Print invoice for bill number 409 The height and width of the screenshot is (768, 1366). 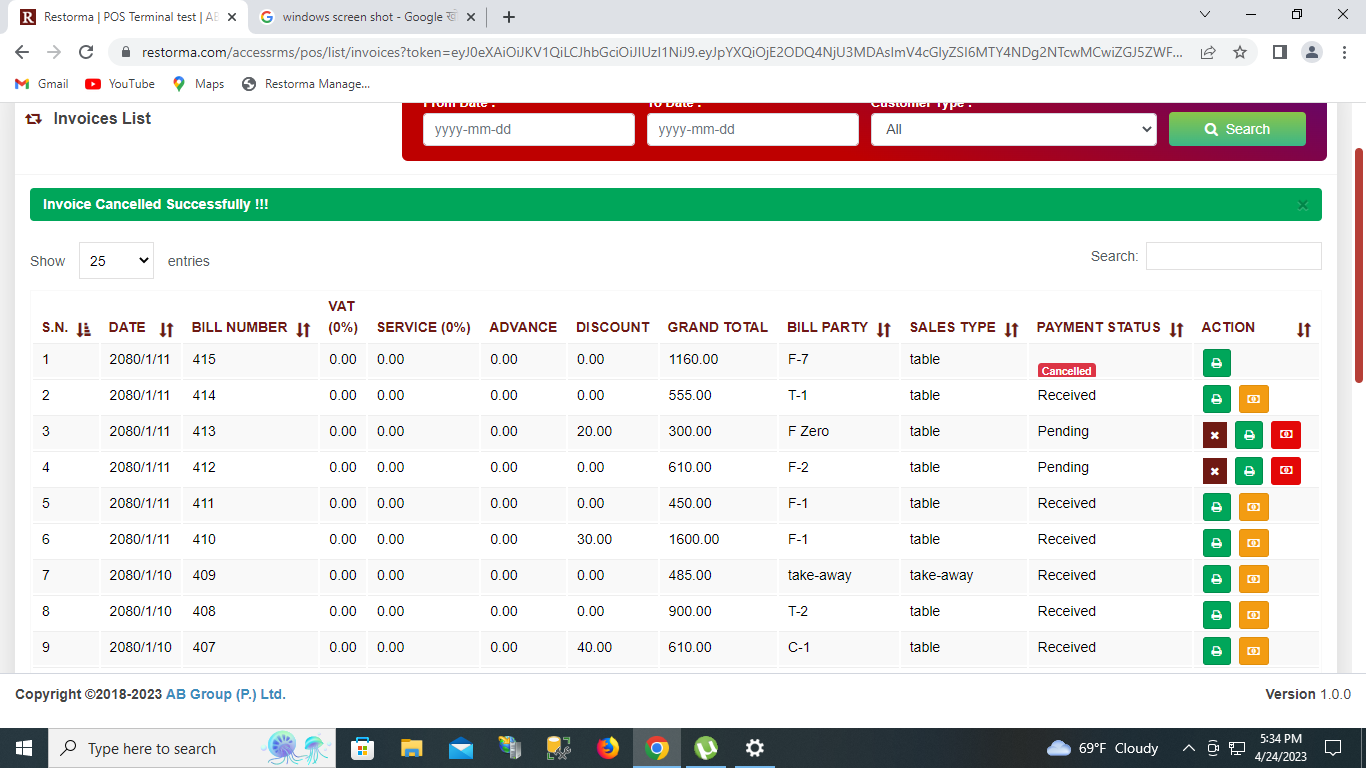click(x=1216, y=579)
